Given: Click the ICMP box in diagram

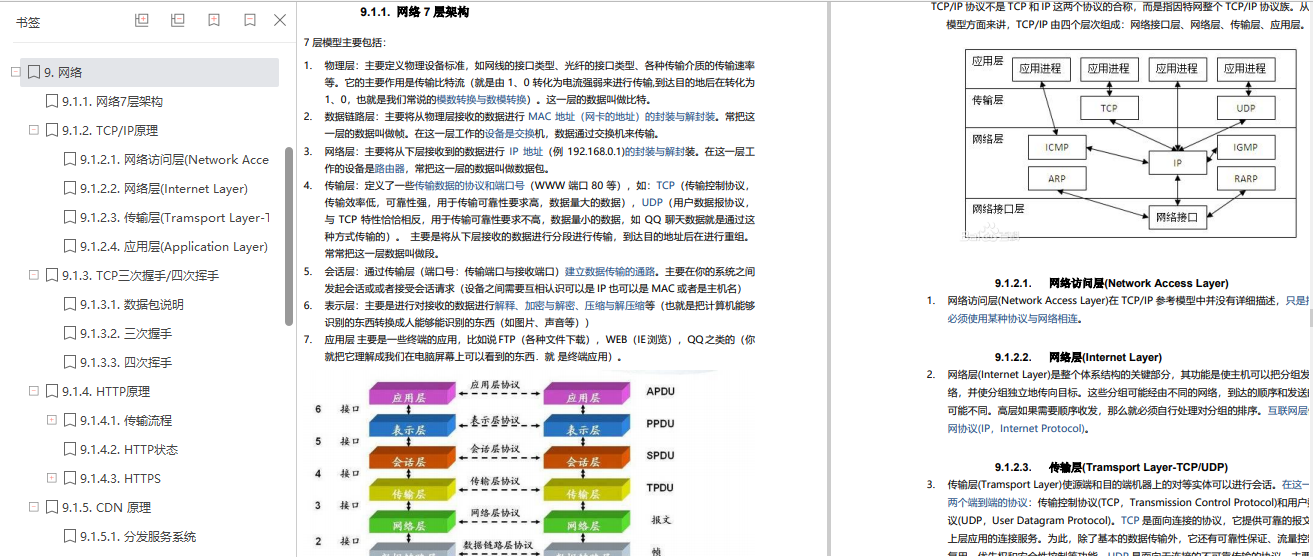Looking at the screenshot, I should pyautogui.click(x=1057, y=147).
